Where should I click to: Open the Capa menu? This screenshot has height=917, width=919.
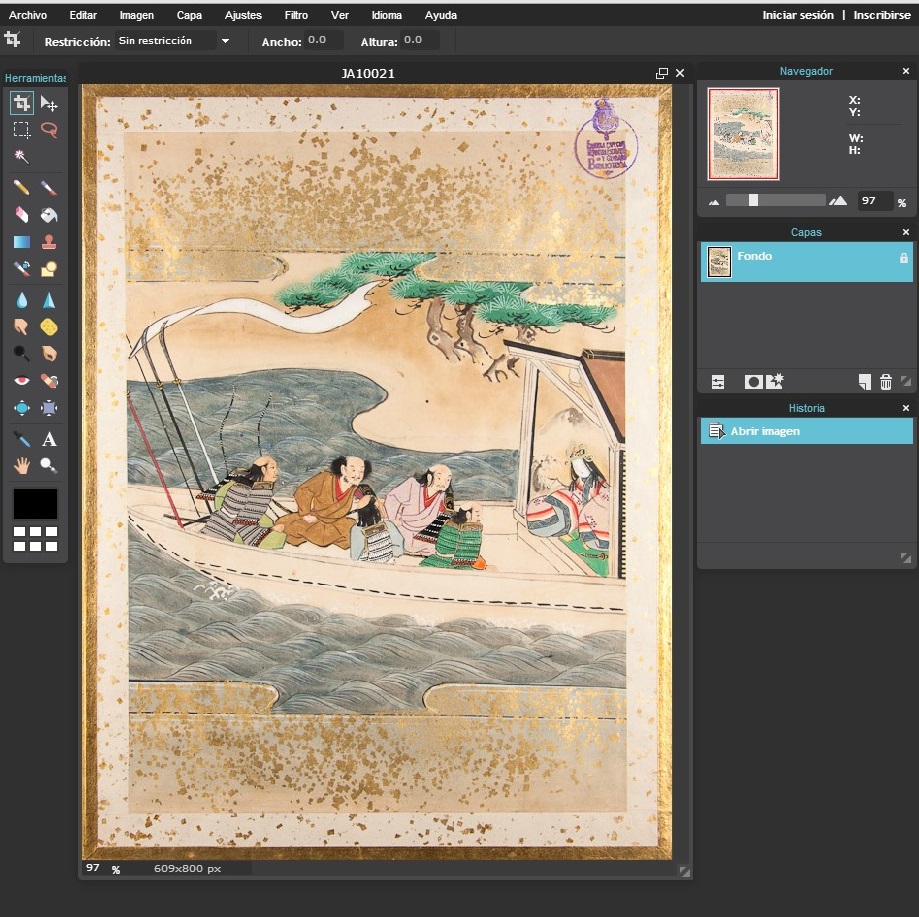coord(189,15)
